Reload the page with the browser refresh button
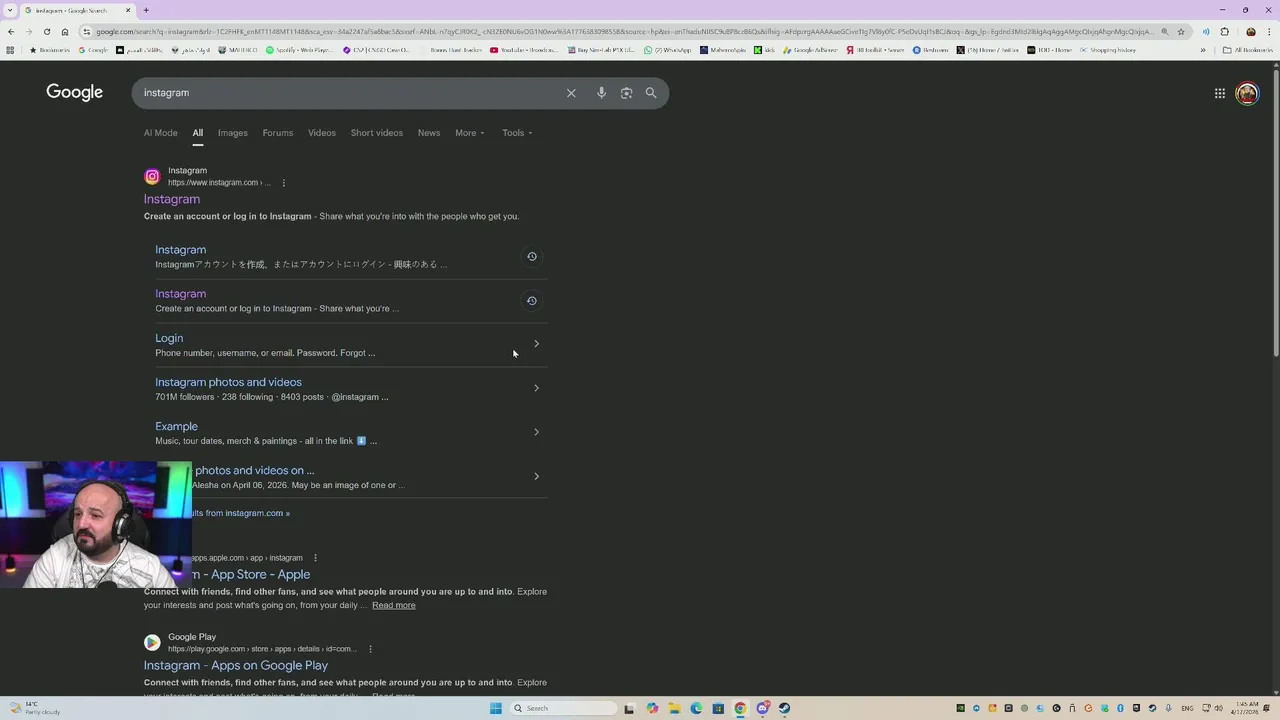1280x720 pixels. (46, 32)
